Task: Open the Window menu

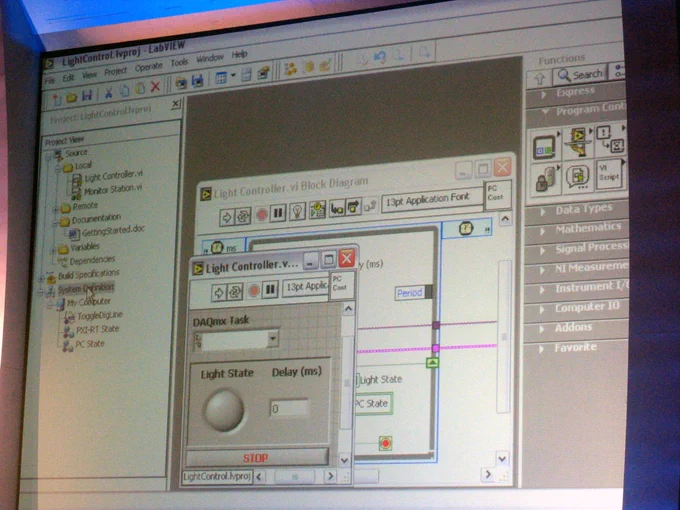Action: [210, 58]
